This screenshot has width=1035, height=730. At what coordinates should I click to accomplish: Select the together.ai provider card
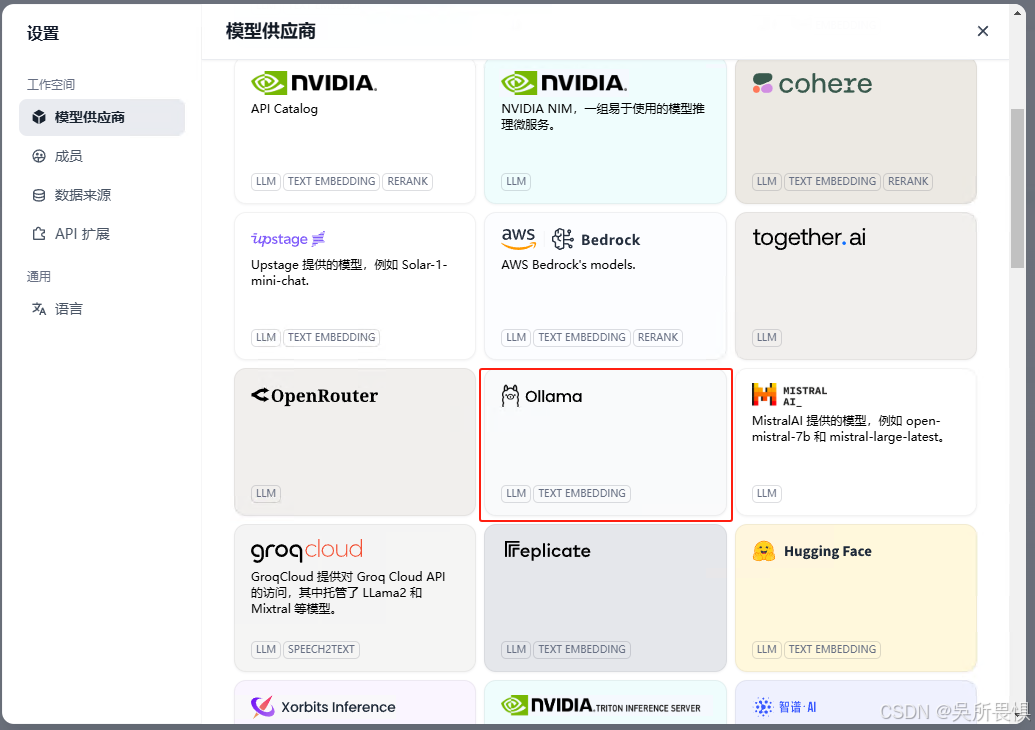(x=855, y=285)
